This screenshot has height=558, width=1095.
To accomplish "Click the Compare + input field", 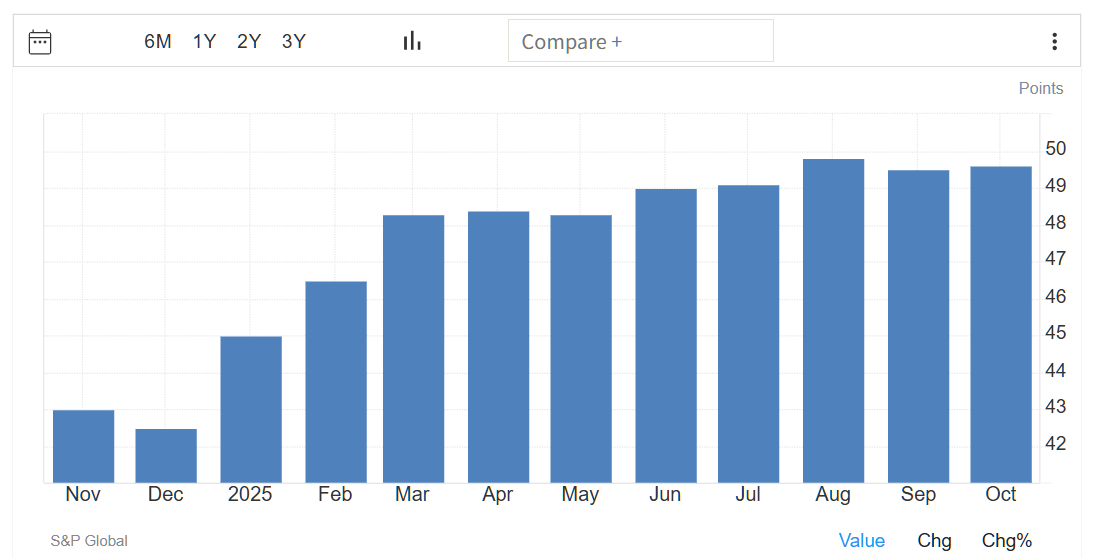I will 640,41.
